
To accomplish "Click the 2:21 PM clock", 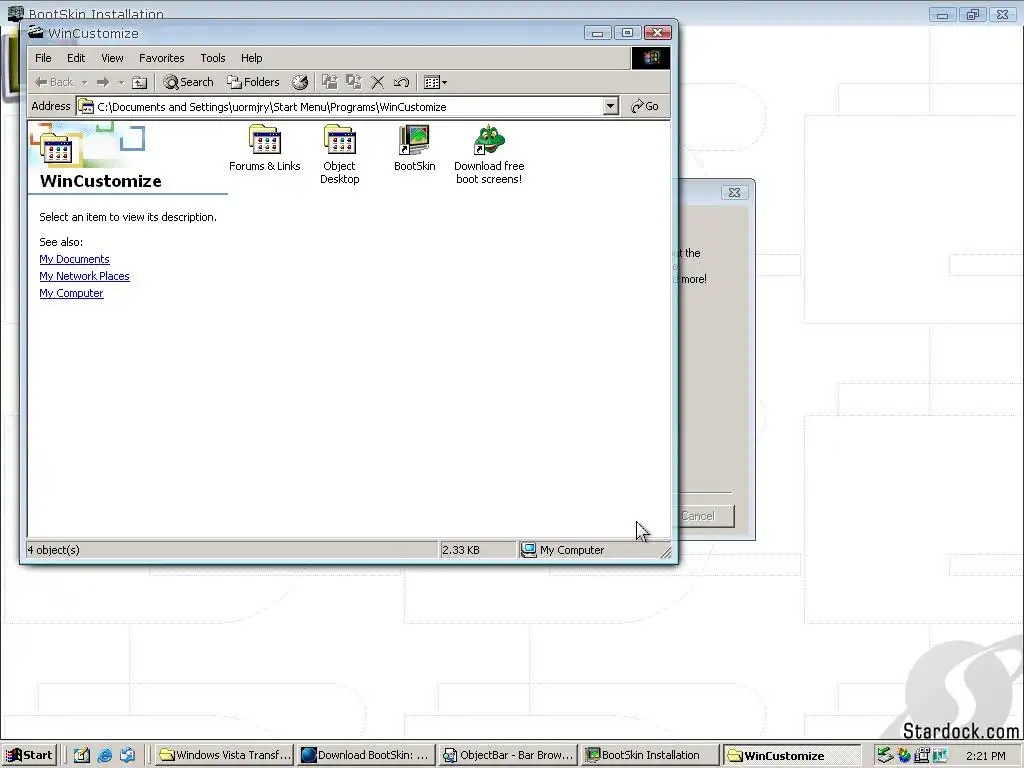I will pos(986,756).
